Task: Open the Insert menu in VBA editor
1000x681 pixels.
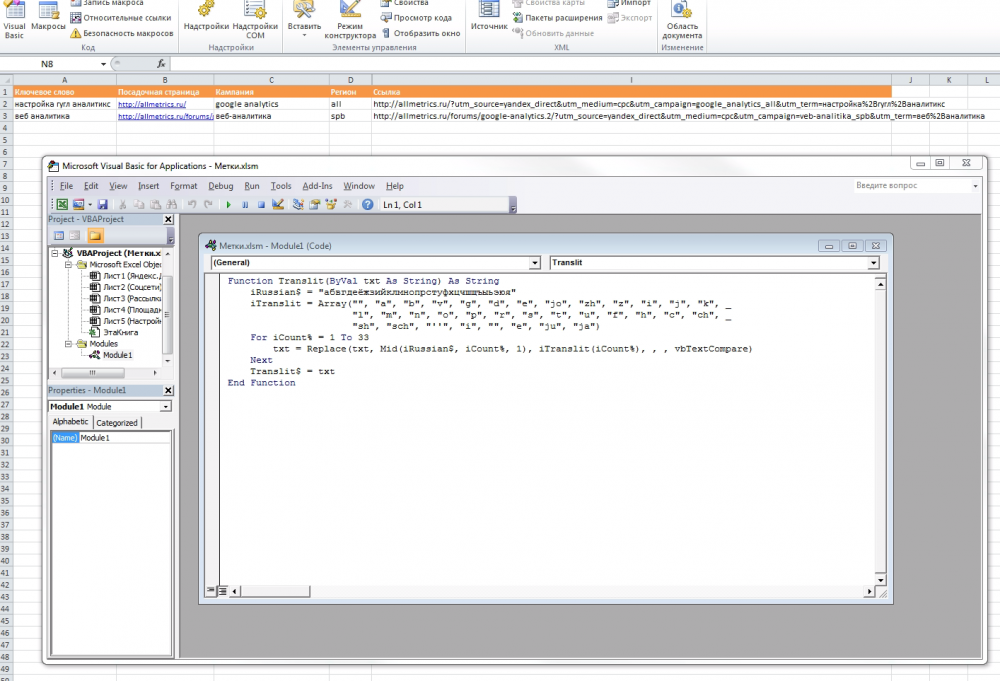Action: click(x=149, y=186)
